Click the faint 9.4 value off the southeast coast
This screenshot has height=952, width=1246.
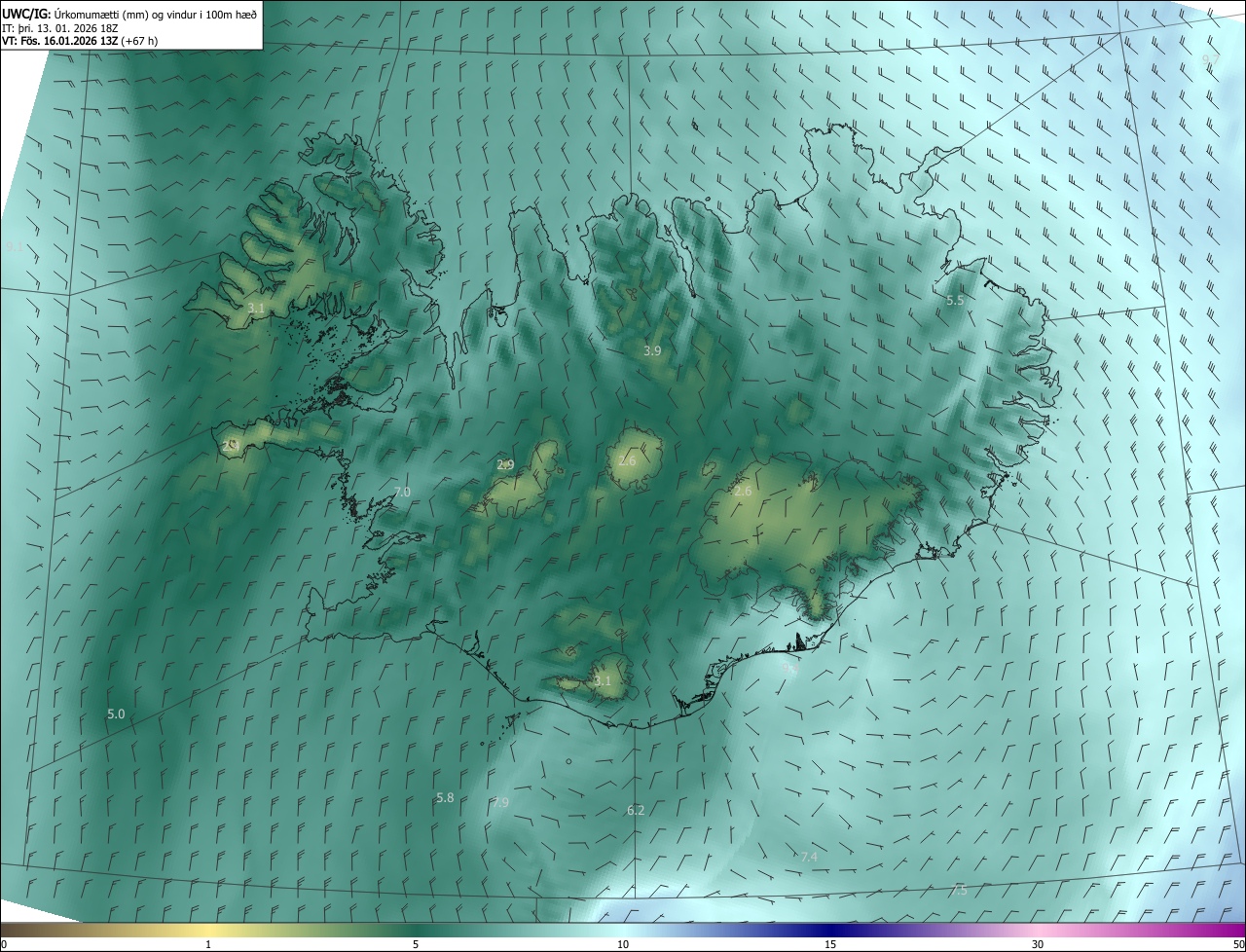tap(789, 669)
